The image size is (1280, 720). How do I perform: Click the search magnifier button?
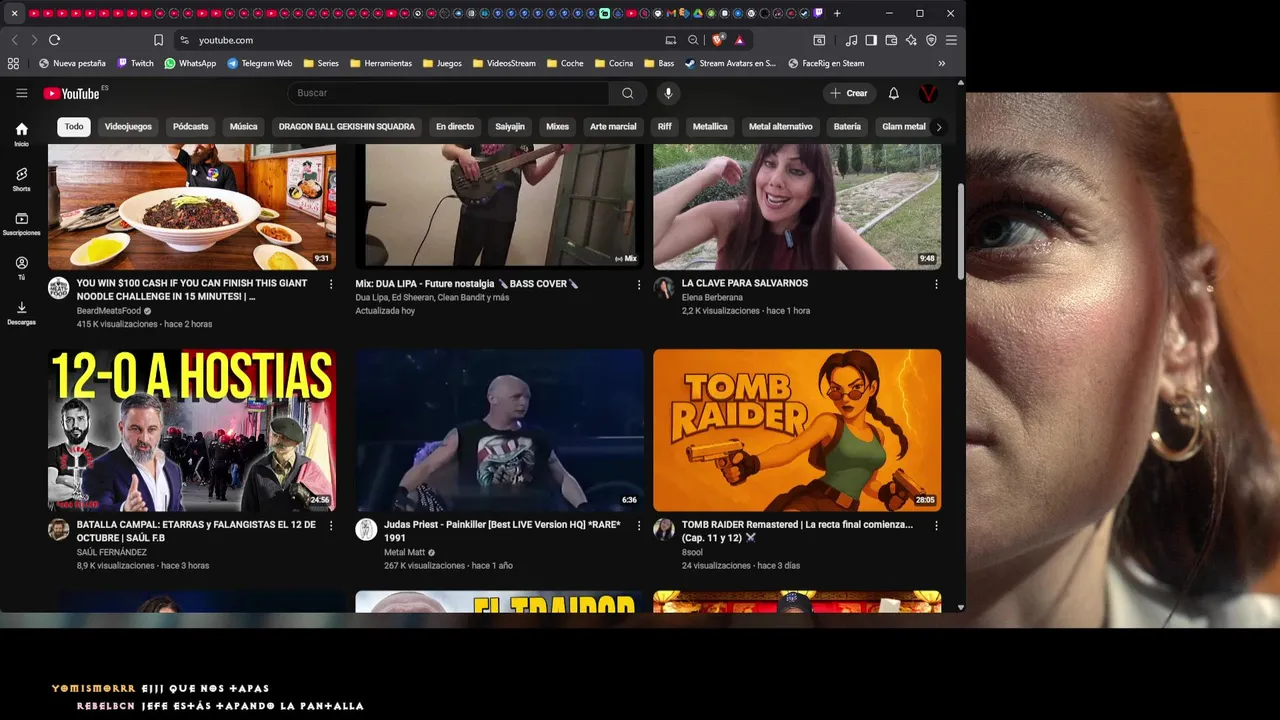(627, 93)
